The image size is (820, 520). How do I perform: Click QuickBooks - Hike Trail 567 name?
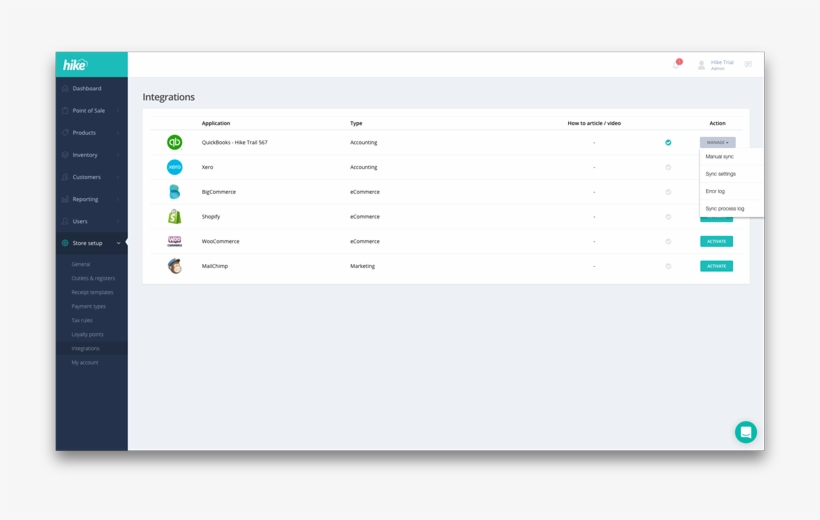click(234, 142)
